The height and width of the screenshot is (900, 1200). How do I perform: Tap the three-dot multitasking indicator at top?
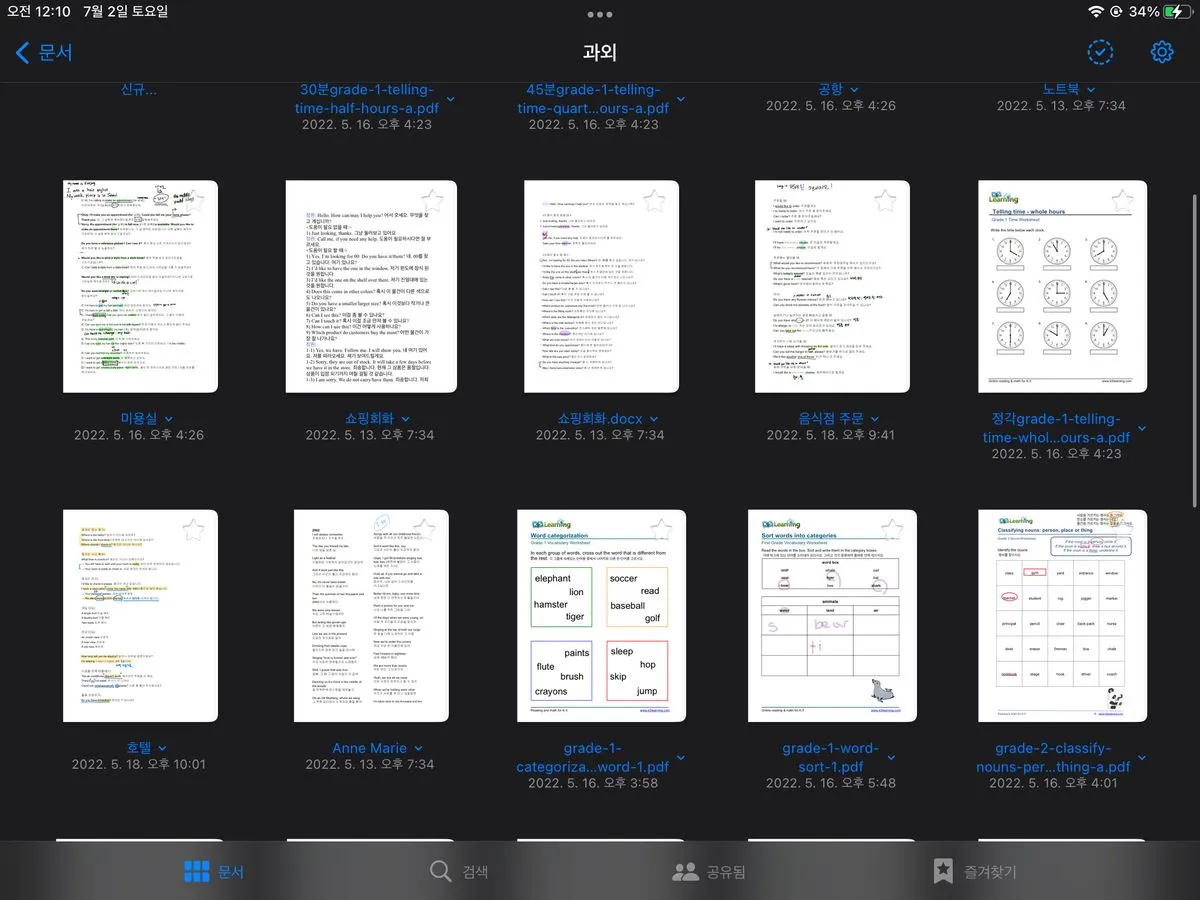pyautogui.click(x=600, y=15)
